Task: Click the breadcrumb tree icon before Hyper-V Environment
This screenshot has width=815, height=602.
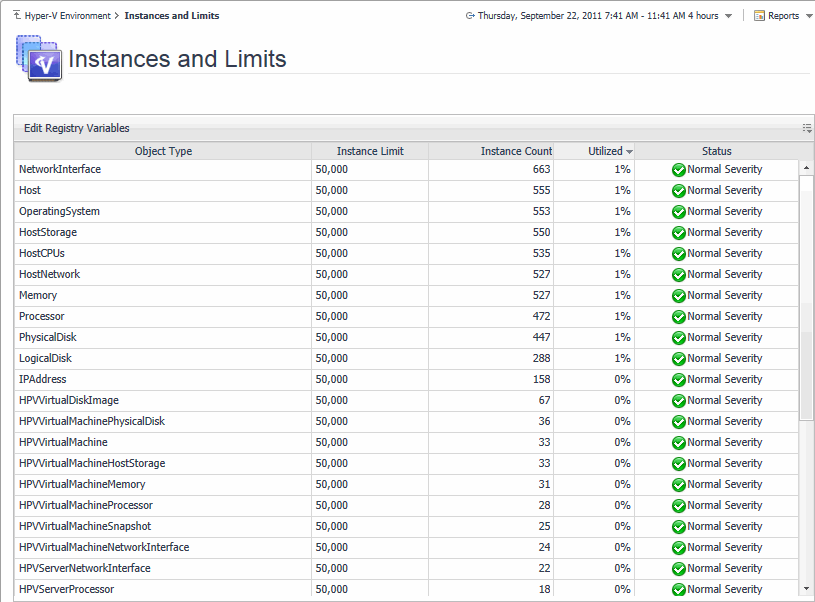Action: [17, 16]
